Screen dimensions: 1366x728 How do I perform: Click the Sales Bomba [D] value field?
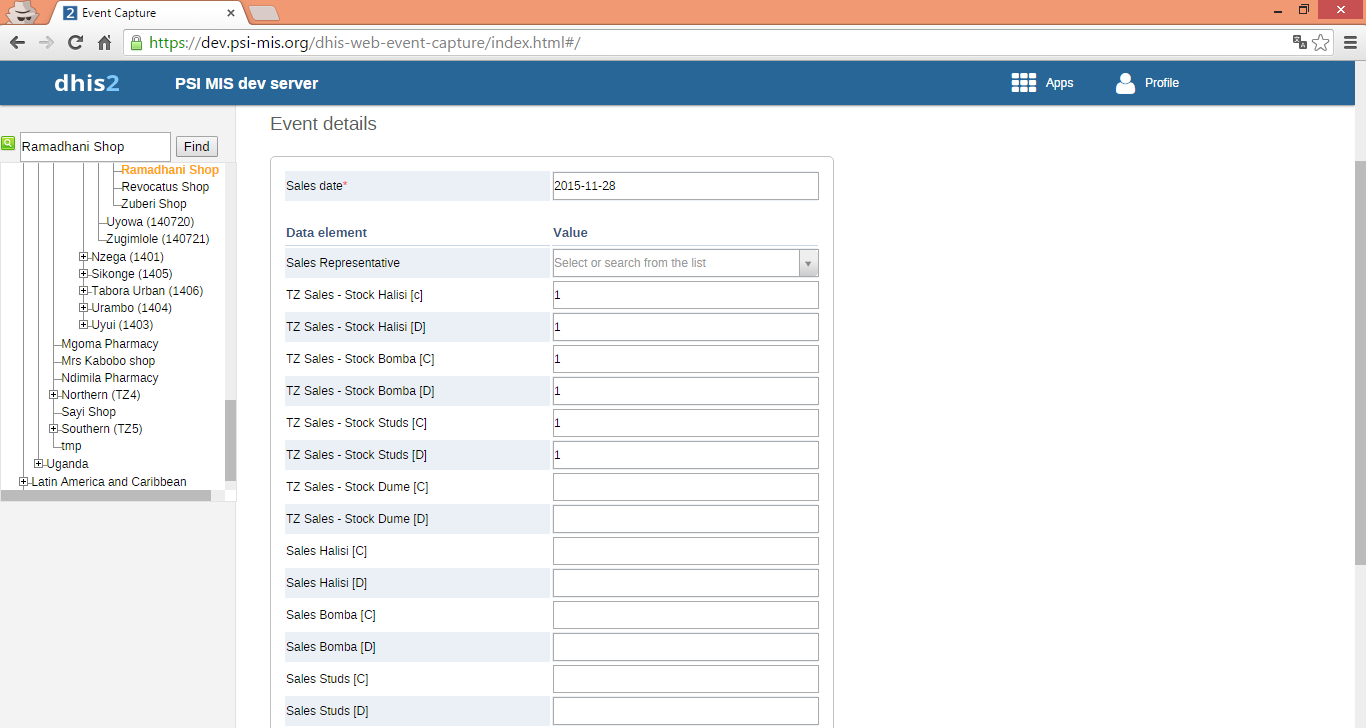[686, 647]
